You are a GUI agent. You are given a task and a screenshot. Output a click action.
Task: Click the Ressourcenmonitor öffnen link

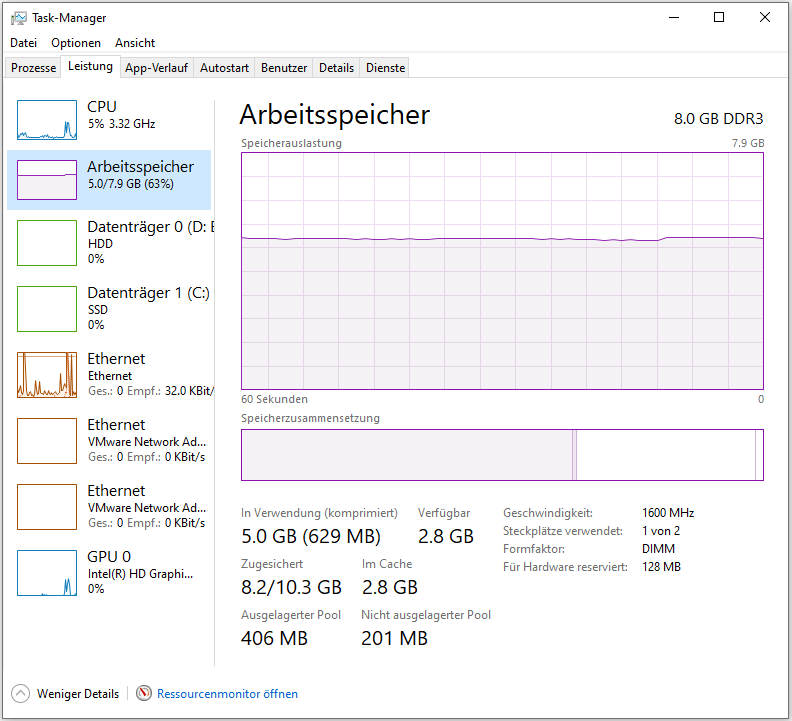point(227,693)
